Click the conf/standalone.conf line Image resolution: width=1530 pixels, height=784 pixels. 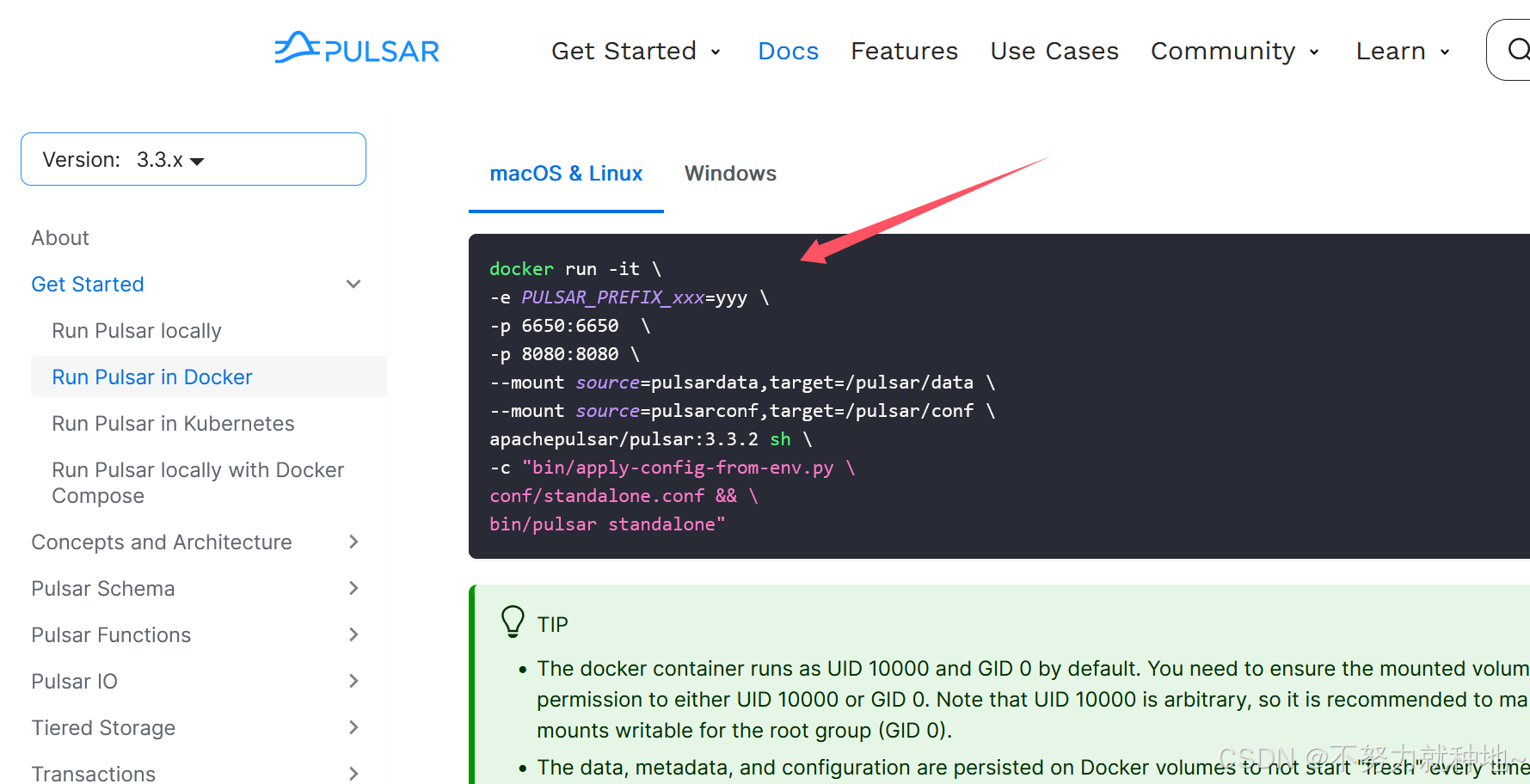(624, 496)
